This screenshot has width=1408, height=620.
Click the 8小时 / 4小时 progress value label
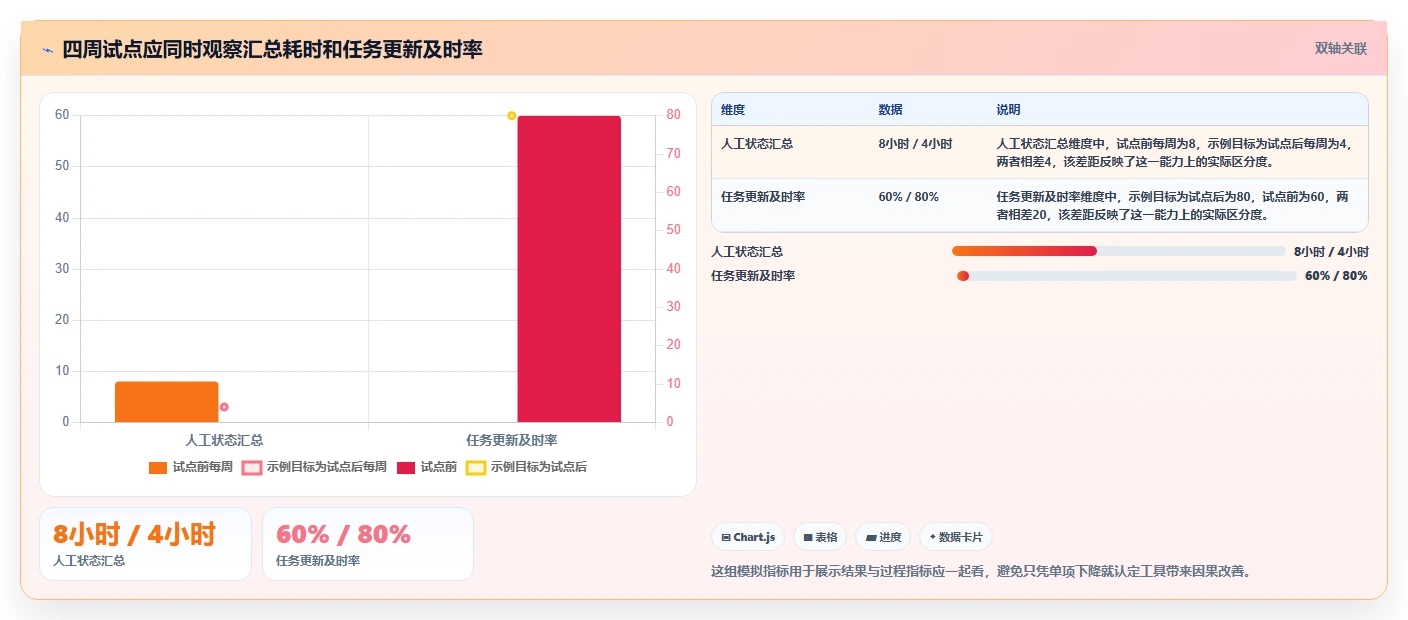[1331, 252]
